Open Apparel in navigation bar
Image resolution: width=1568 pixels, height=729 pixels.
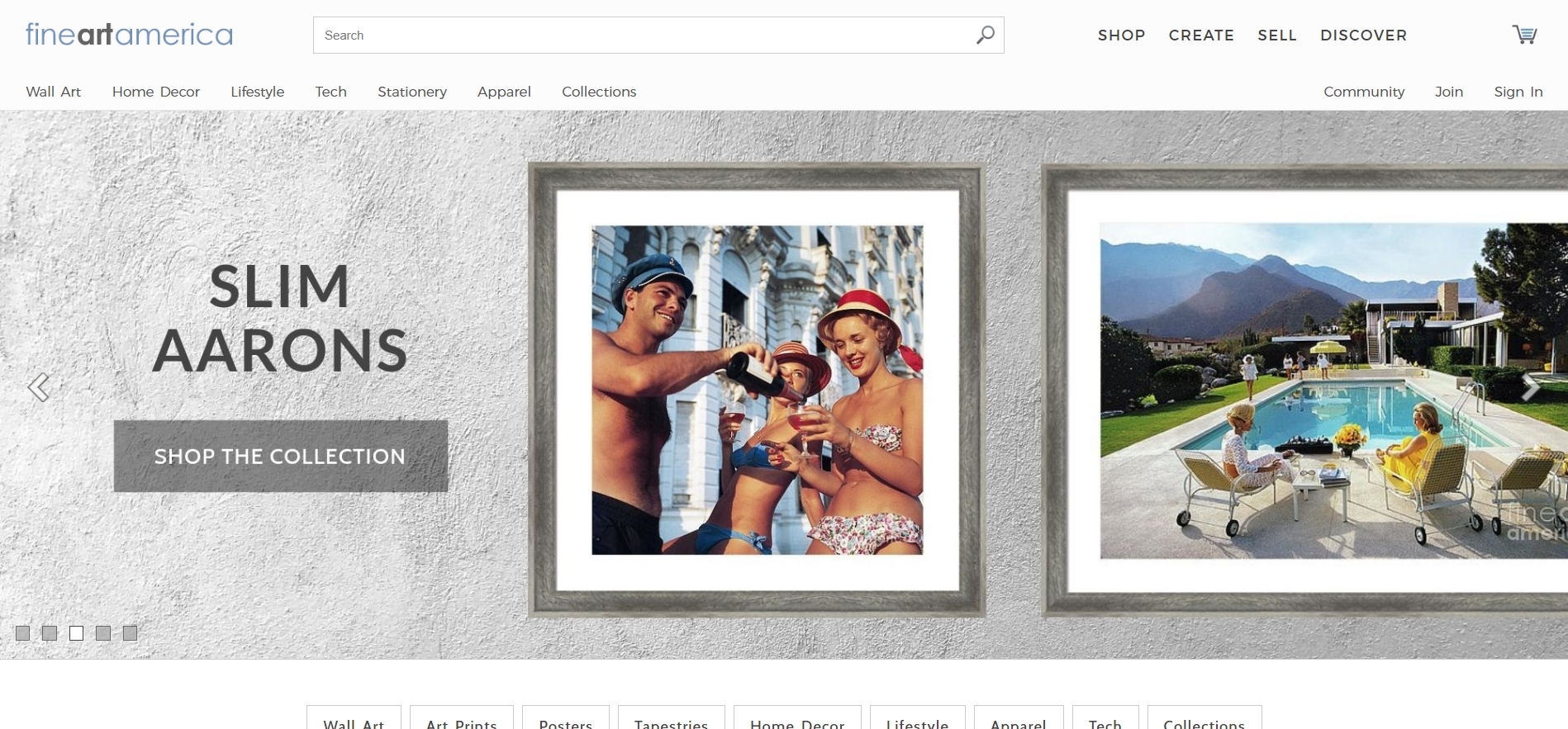(504, 92)
